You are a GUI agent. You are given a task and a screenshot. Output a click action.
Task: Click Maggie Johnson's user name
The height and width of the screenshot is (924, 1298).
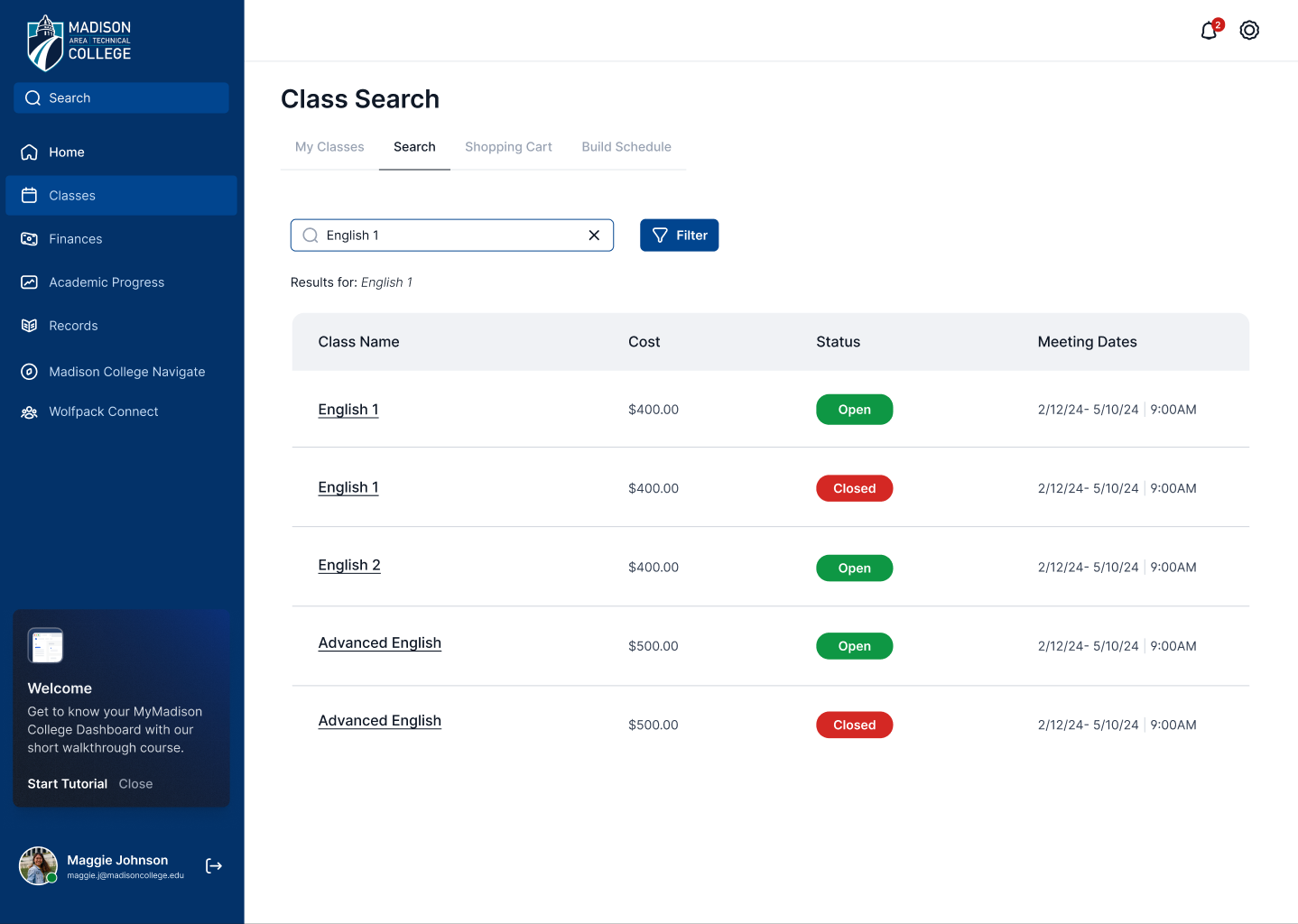(117, 860)
